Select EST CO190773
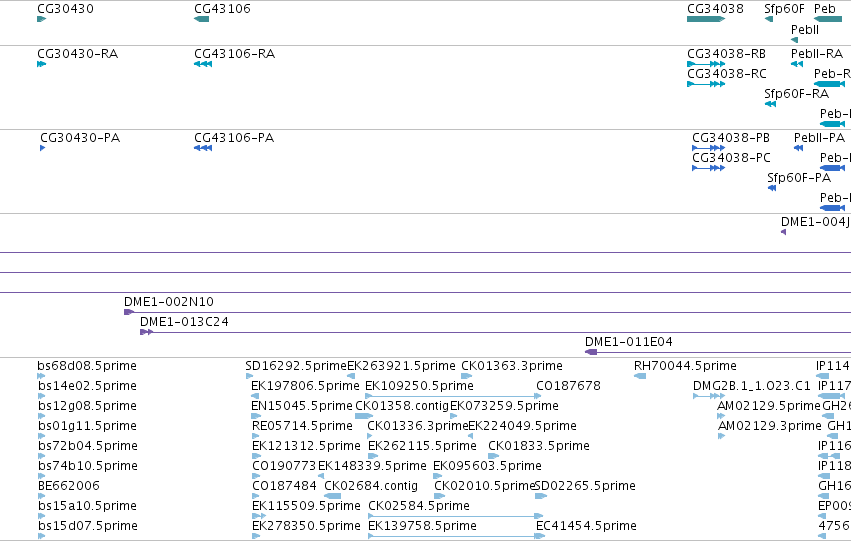This screenshot has width=851, height=541. pyautogui.click(x=284, y=466)
